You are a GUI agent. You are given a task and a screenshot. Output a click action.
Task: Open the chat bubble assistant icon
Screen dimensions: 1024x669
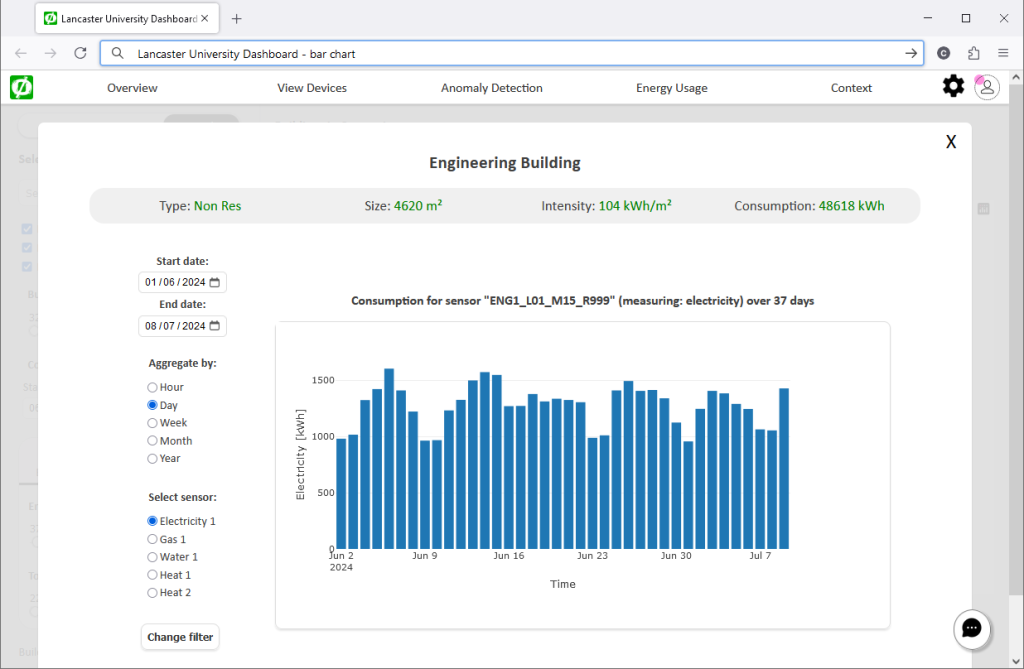pos(971,629)
